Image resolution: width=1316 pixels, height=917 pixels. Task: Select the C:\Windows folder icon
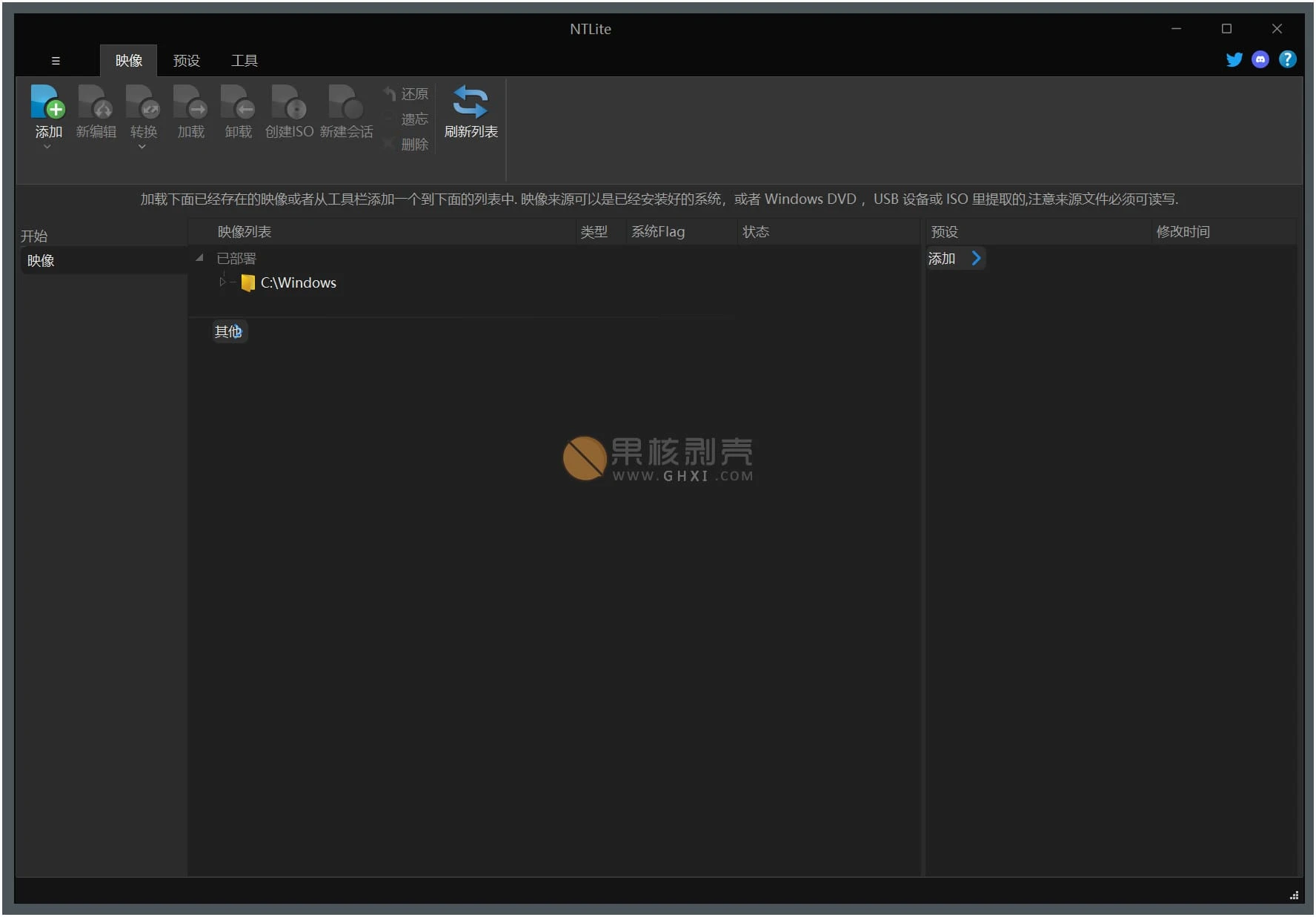point(248,283)
